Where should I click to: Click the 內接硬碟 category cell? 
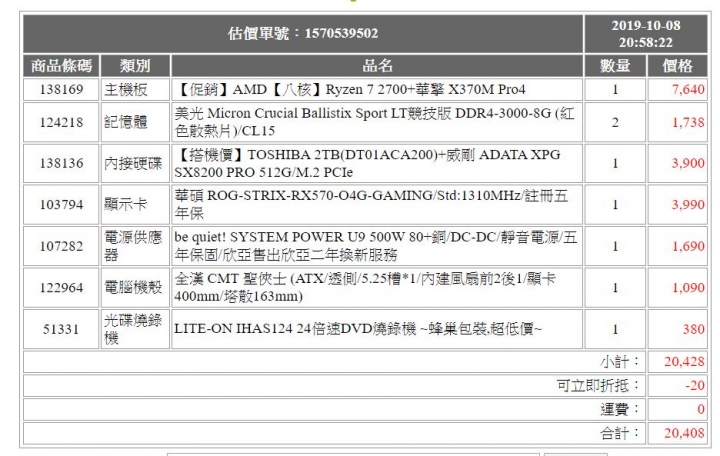133,163
